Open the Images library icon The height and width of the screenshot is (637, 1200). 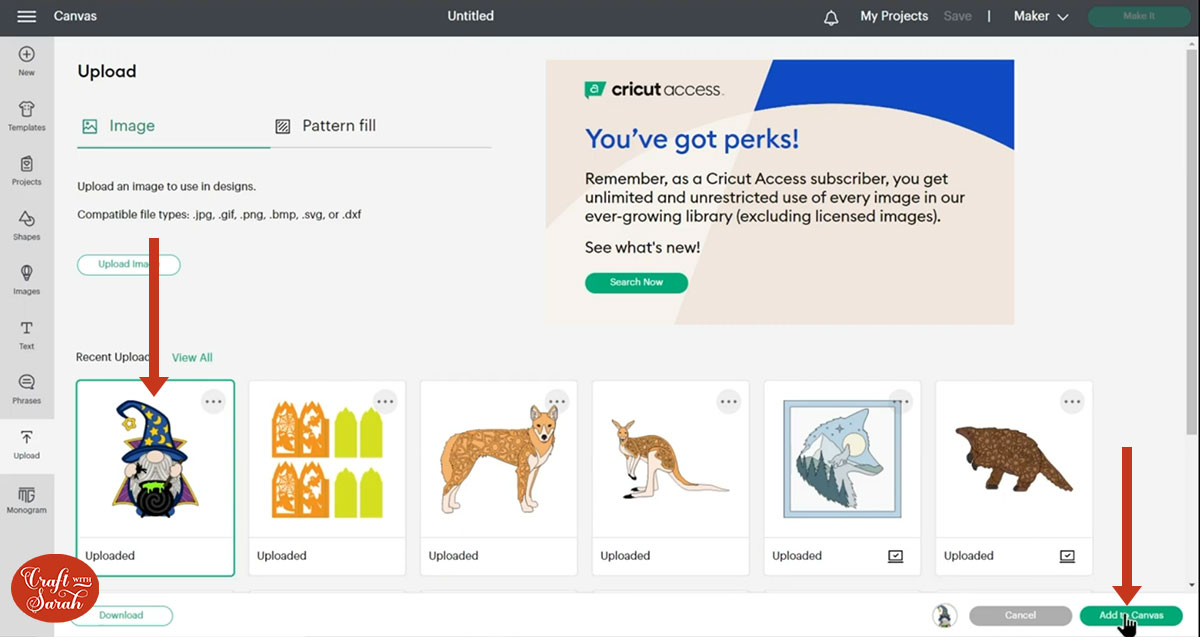pos(27,279)
